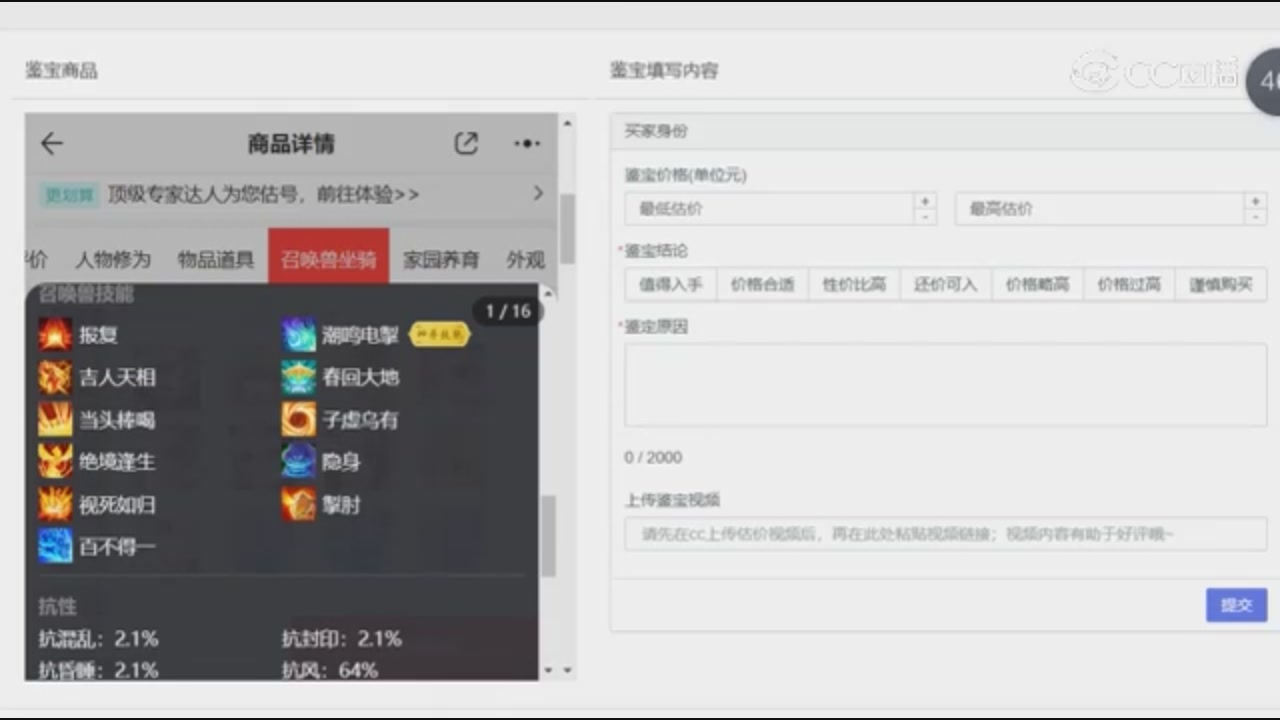Click the 潮鸣电掣 skill icon
The width and height of the screenshot is (1280, 720).
[298, 335]
